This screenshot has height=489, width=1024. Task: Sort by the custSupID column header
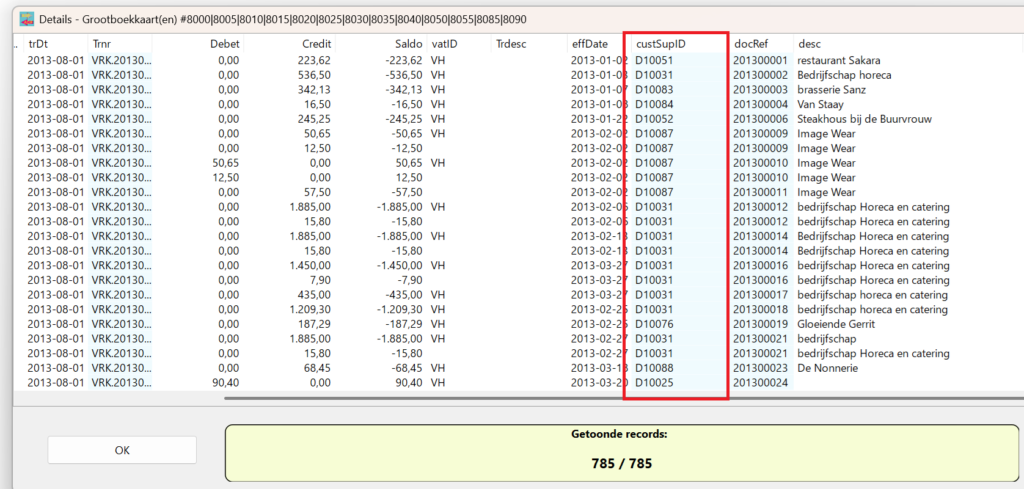[660, 44]
